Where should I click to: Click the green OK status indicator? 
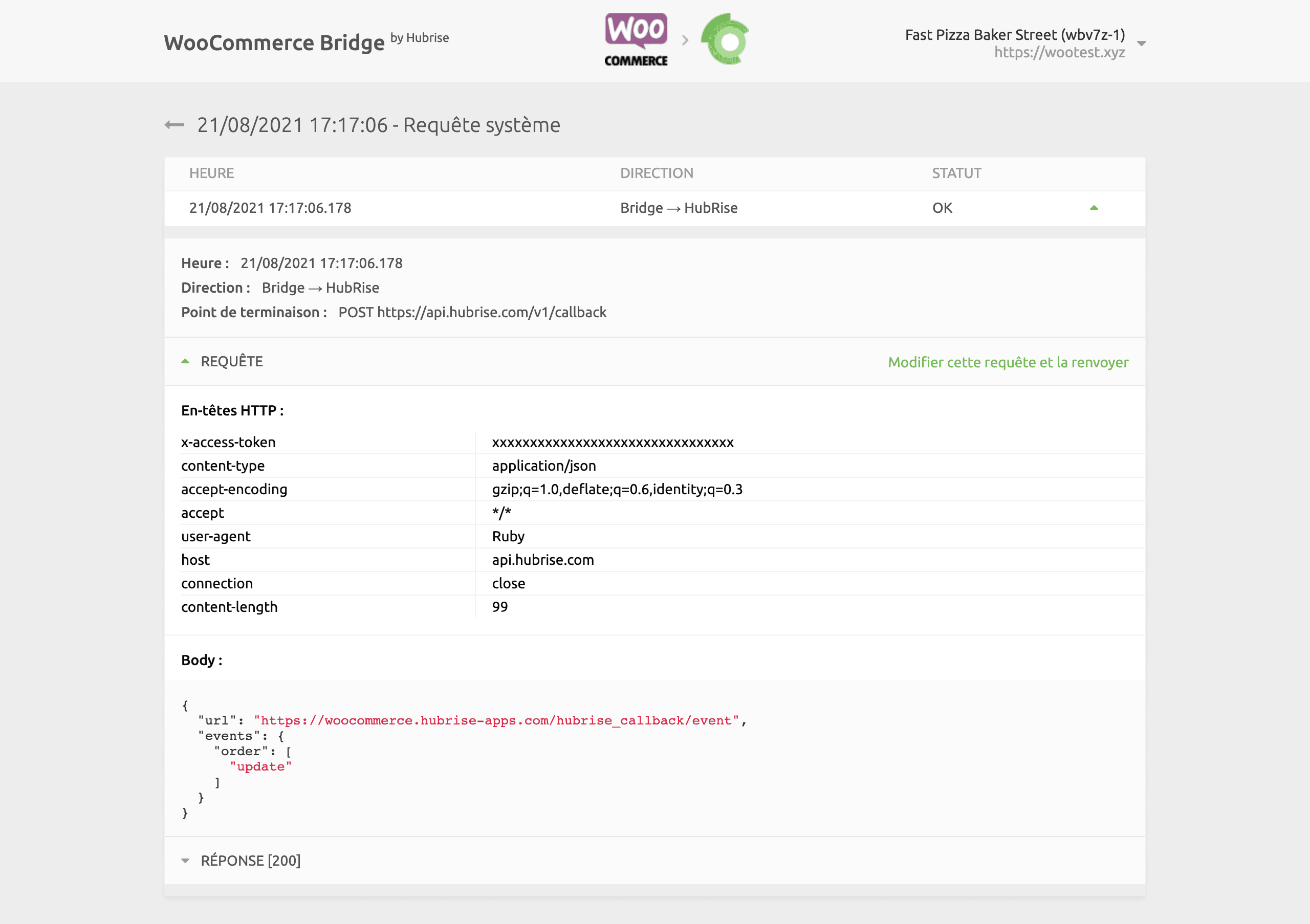[942, 208]
